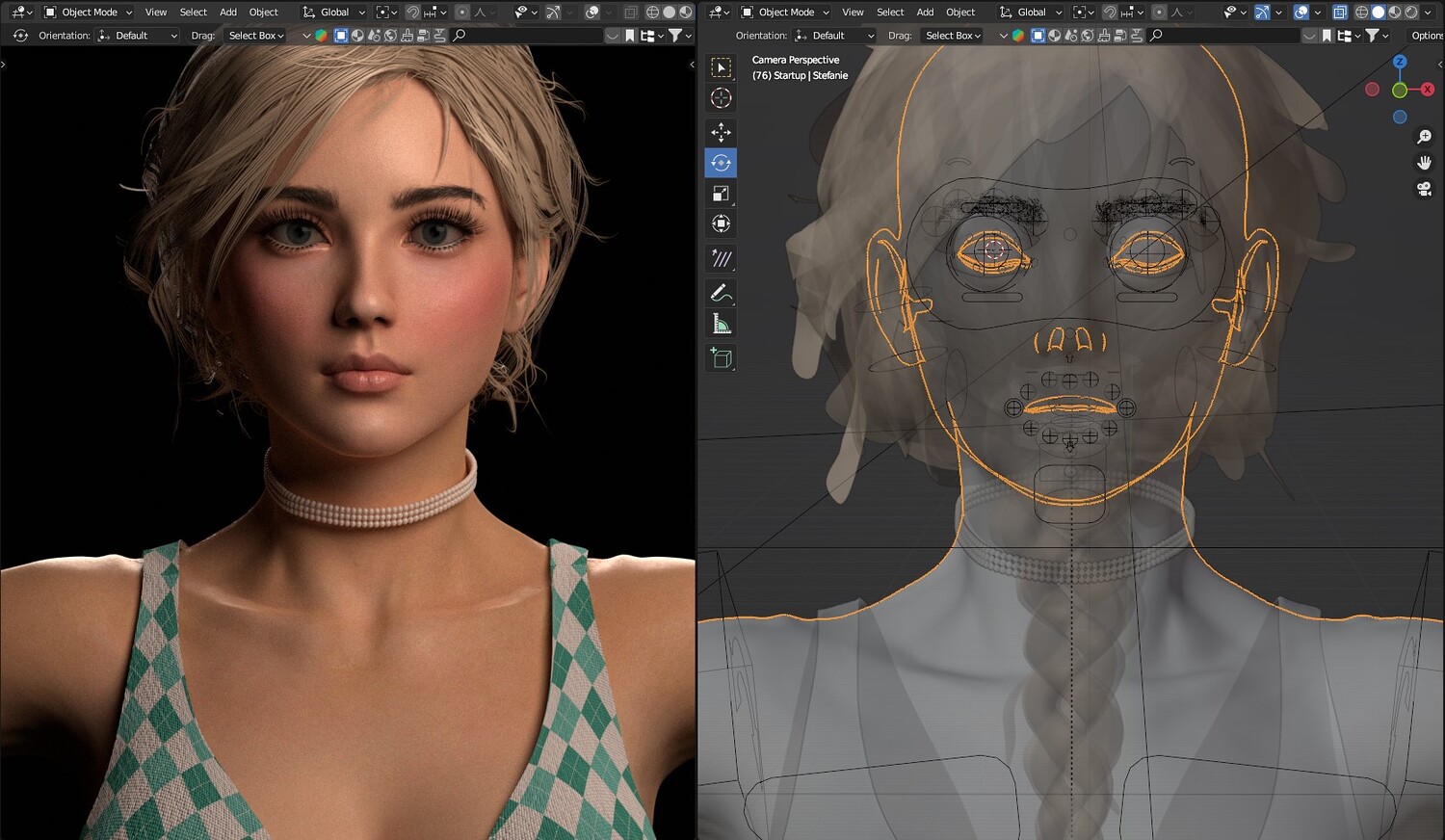1445x840 pixels.
Task: Switch right viewport to material preview shading
Action: (1395, 13)
